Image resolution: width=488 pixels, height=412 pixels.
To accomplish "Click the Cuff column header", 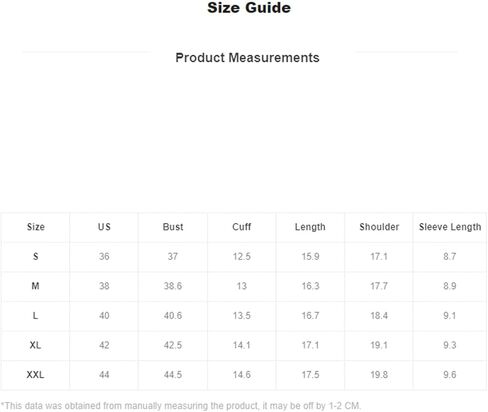I will (242, 227).
